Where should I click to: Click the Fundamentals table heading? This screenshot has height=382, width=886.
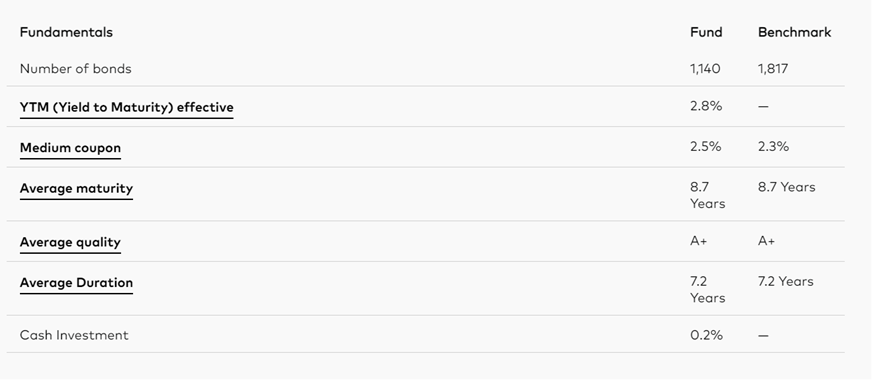[x=66, y=32]
